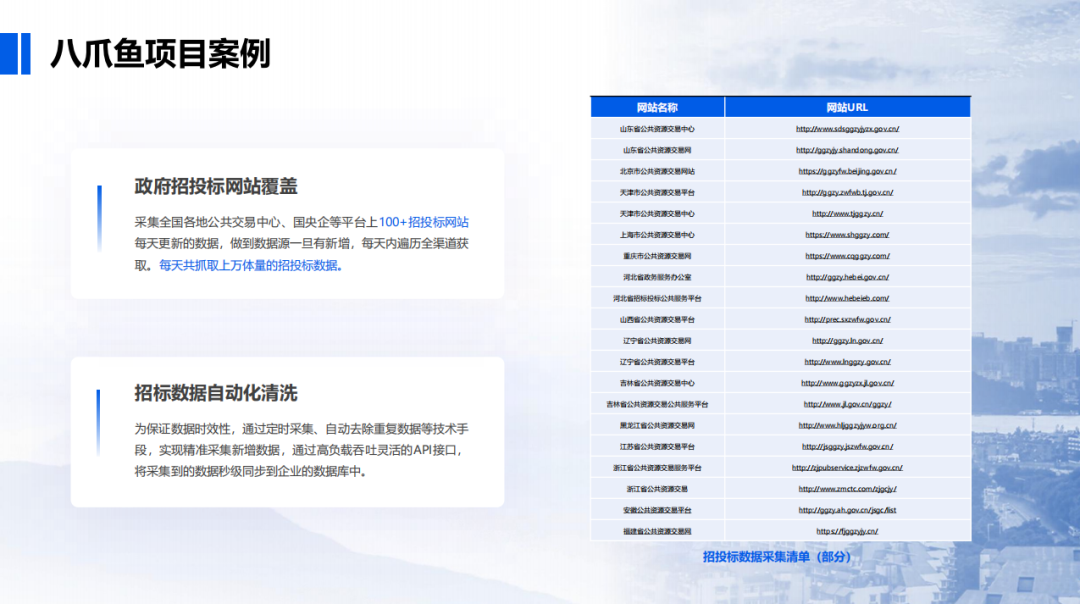Select the 网站URL column header
This screenshot has width=1080, height=604.
(847, 107)
